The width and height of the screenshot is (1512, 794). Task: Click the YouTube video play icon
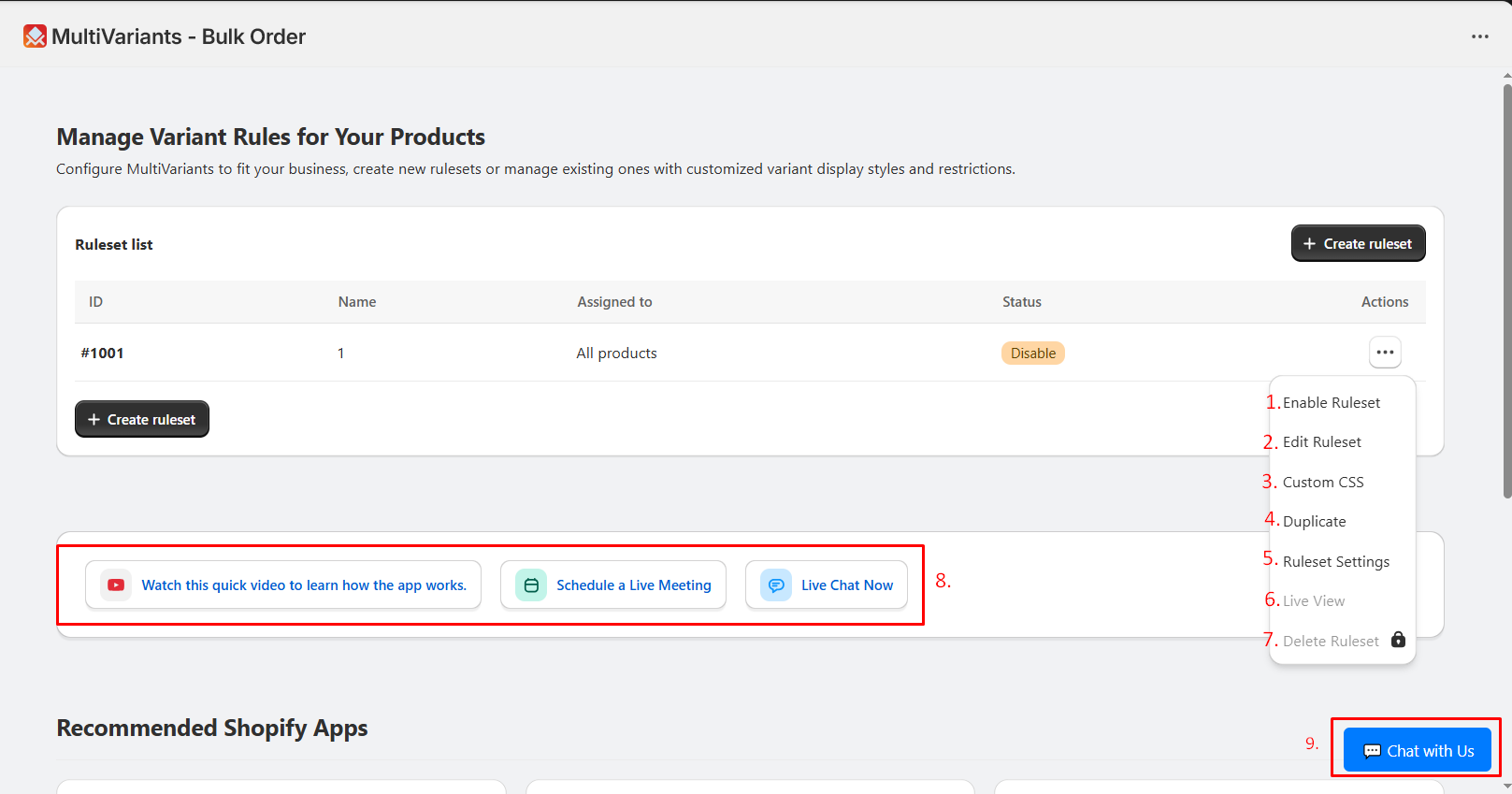coord(116,585)
